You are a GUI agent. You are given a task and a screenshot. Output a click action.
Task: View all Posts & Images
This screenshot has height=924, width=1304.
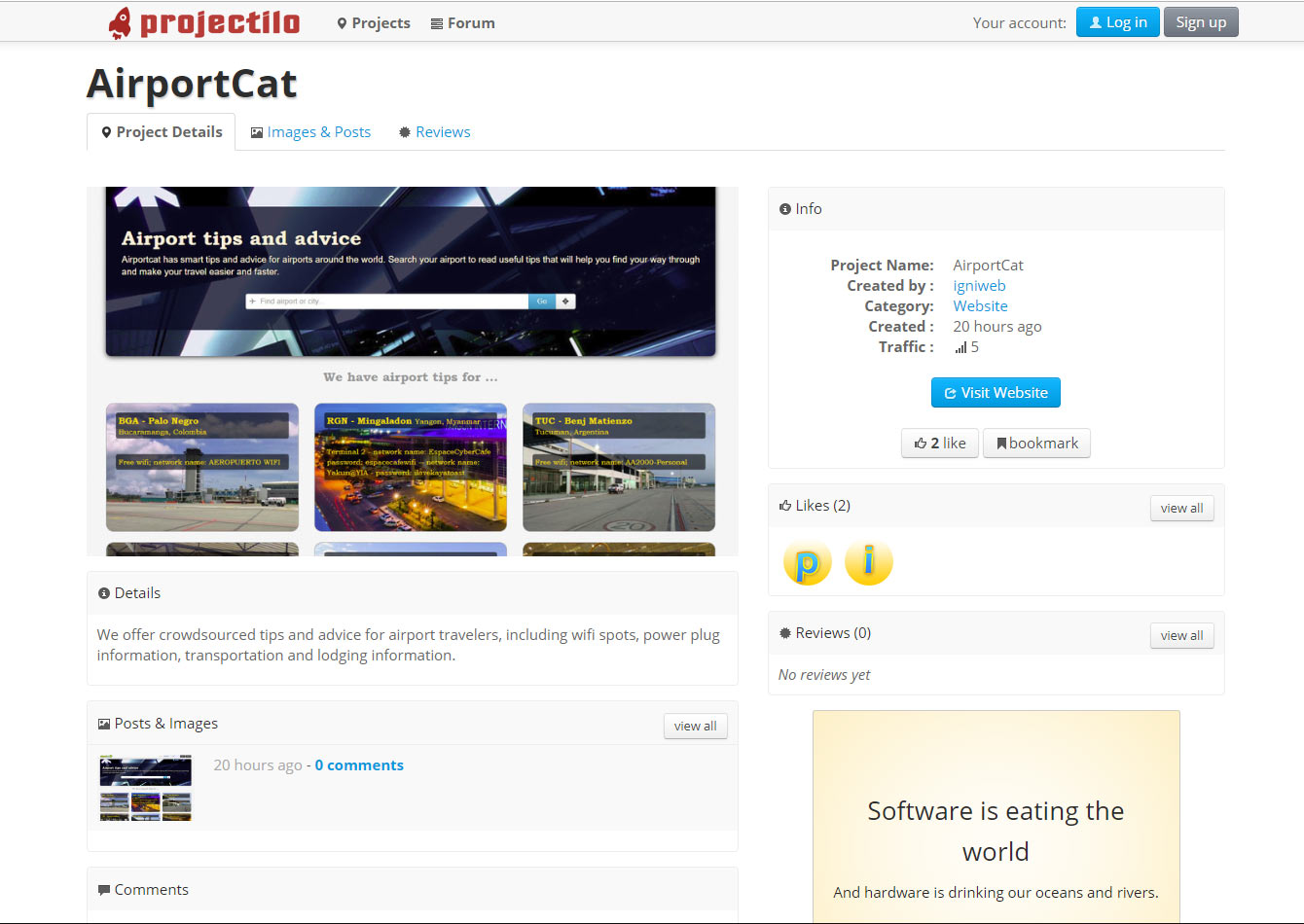coord(696,727)
